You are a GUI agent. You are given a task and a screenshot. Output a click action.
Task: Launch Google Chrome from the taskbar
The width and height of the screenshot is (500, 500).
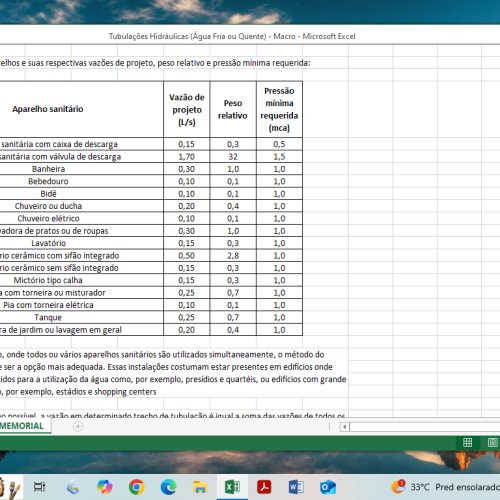pyautogui.click(x=137, y=487)
